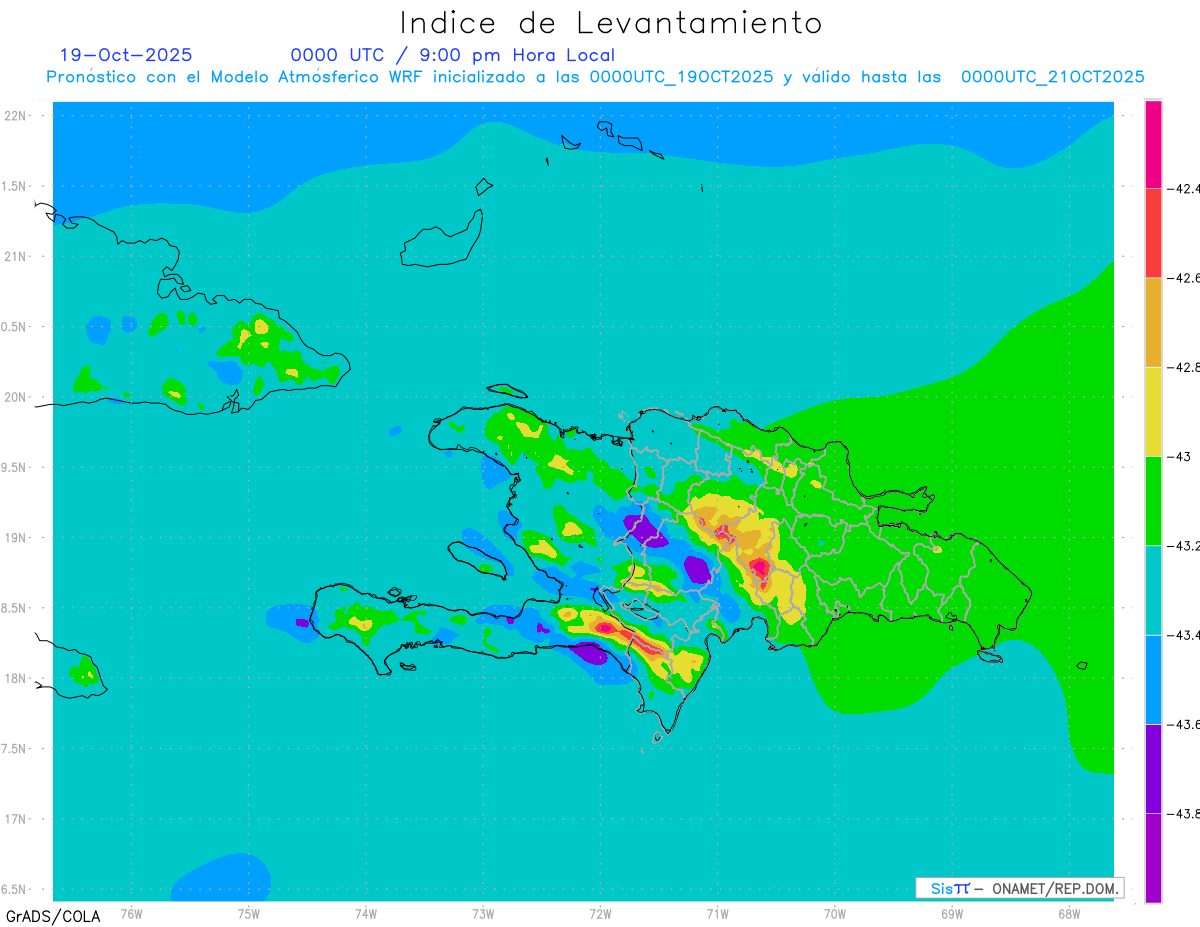Click '0000 UTC / 9:00 pm Hora Local'

pyautogui.click(x=453, y=55)
